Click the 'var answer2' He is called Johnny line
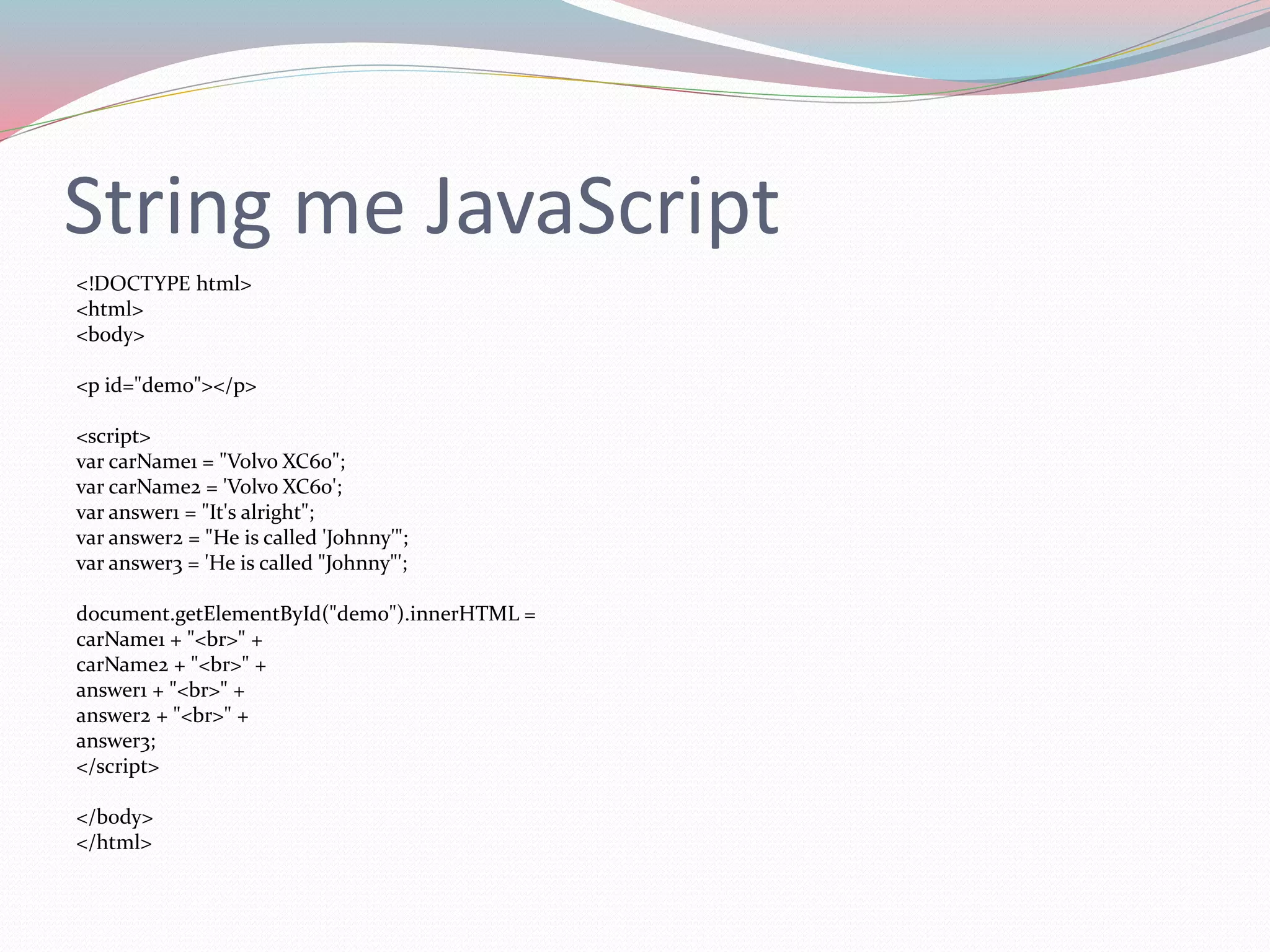The width and height of the screenshot is (1270, 952). (242, 538)
